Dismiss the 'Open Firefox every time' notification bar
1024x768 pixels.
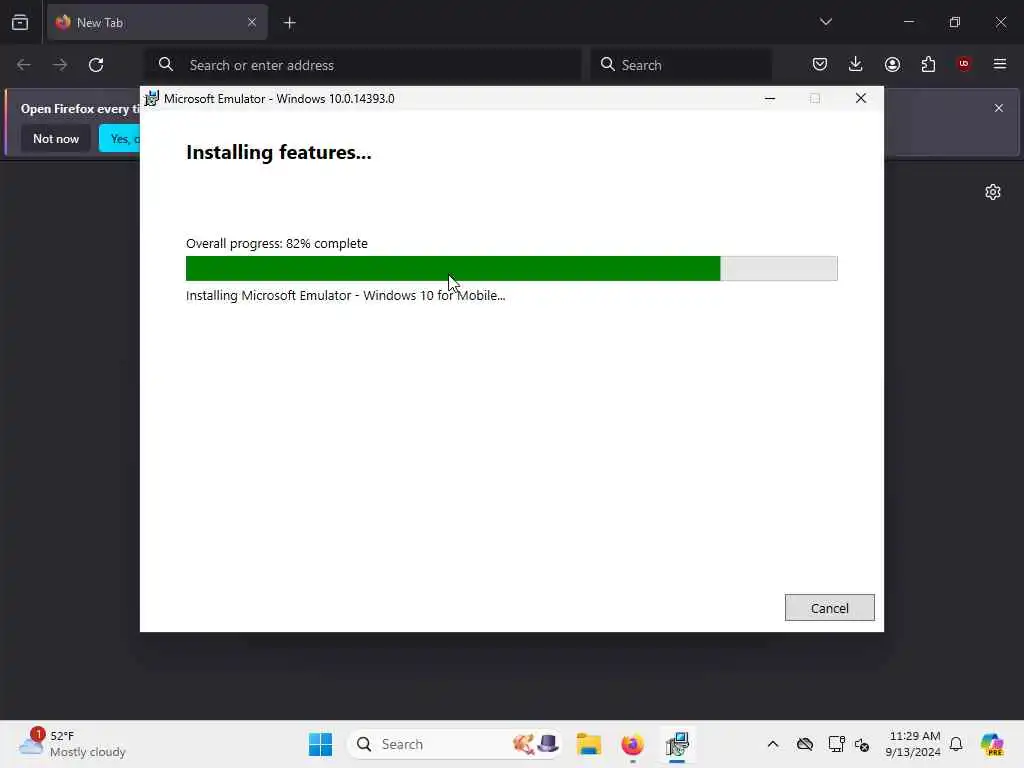pyautogui.click(x=999, y=108)
